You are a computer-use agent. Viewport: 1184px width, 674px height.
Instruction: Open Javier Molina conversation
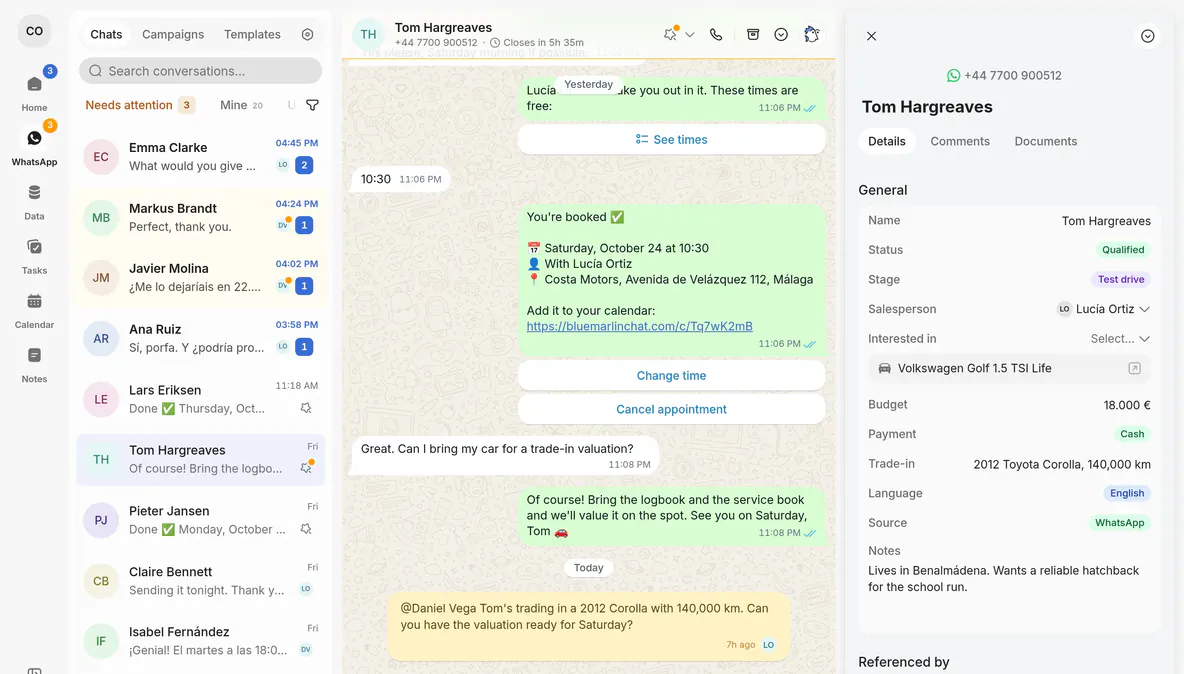pos(201,278)
